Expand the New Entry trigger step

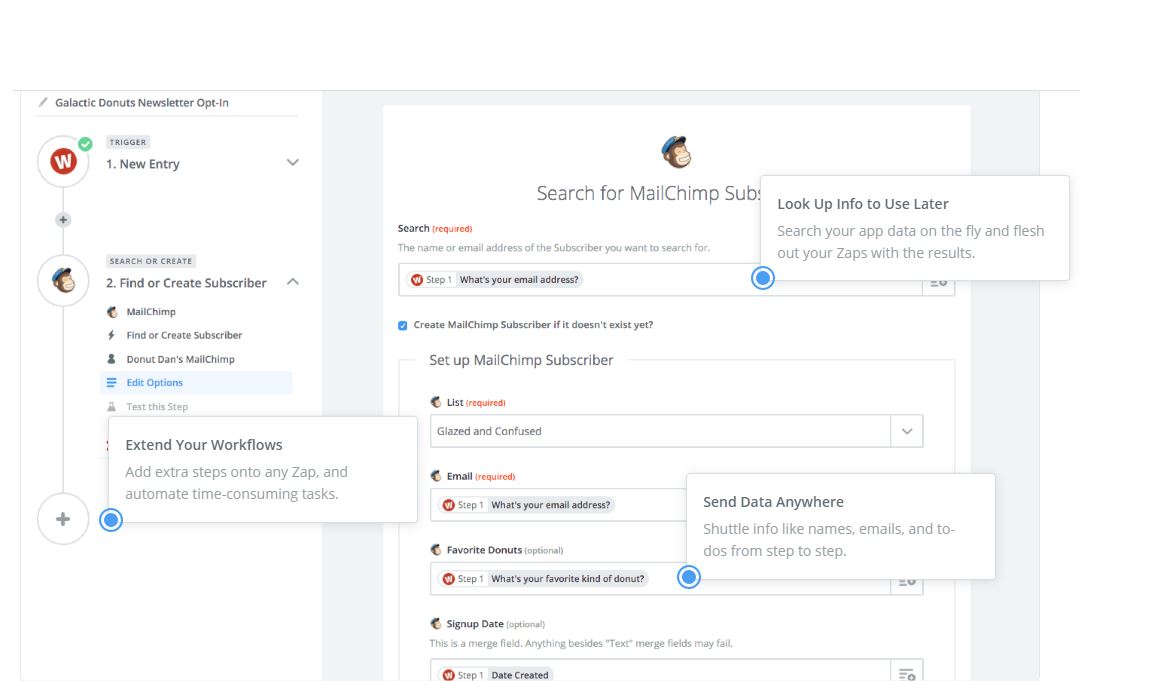coord(292,162)
